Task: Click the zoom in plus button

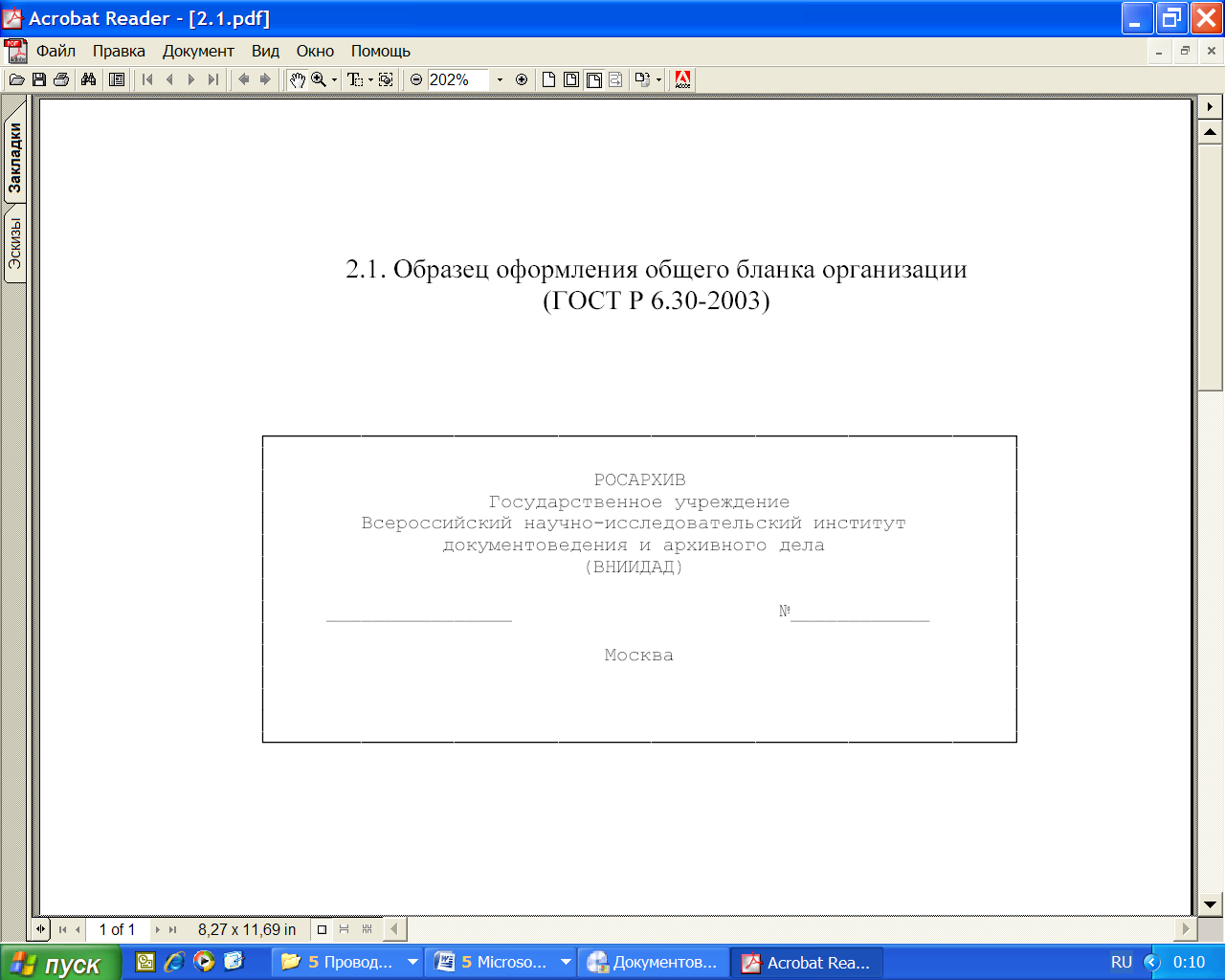Action: coord(522,79)
